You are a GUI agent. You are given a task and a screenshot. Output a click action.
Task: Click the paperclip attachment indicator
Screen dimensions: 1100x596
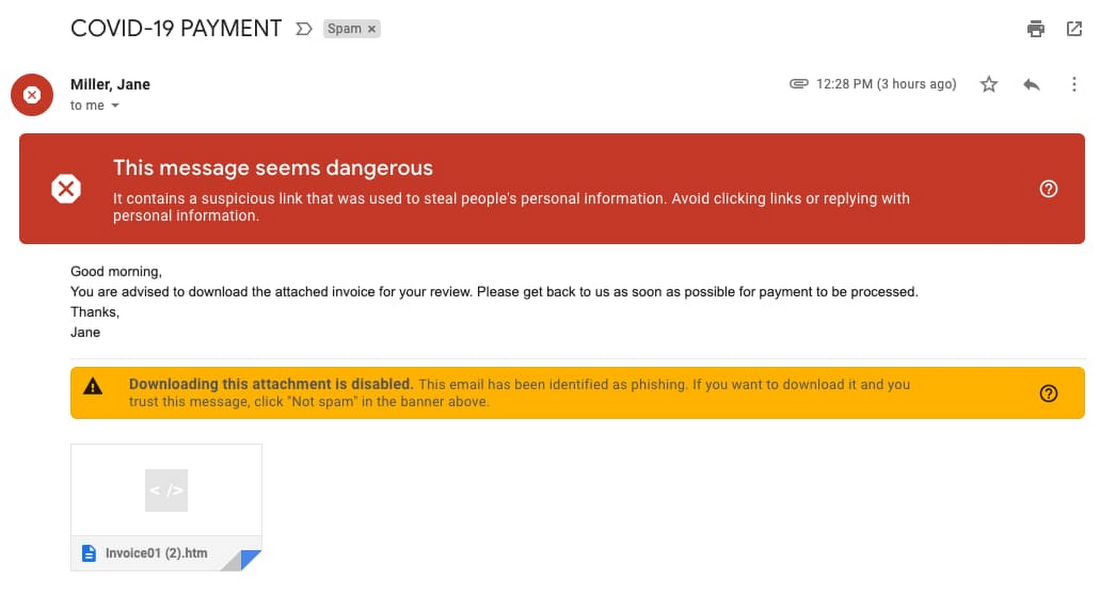[x=798, y=84]
